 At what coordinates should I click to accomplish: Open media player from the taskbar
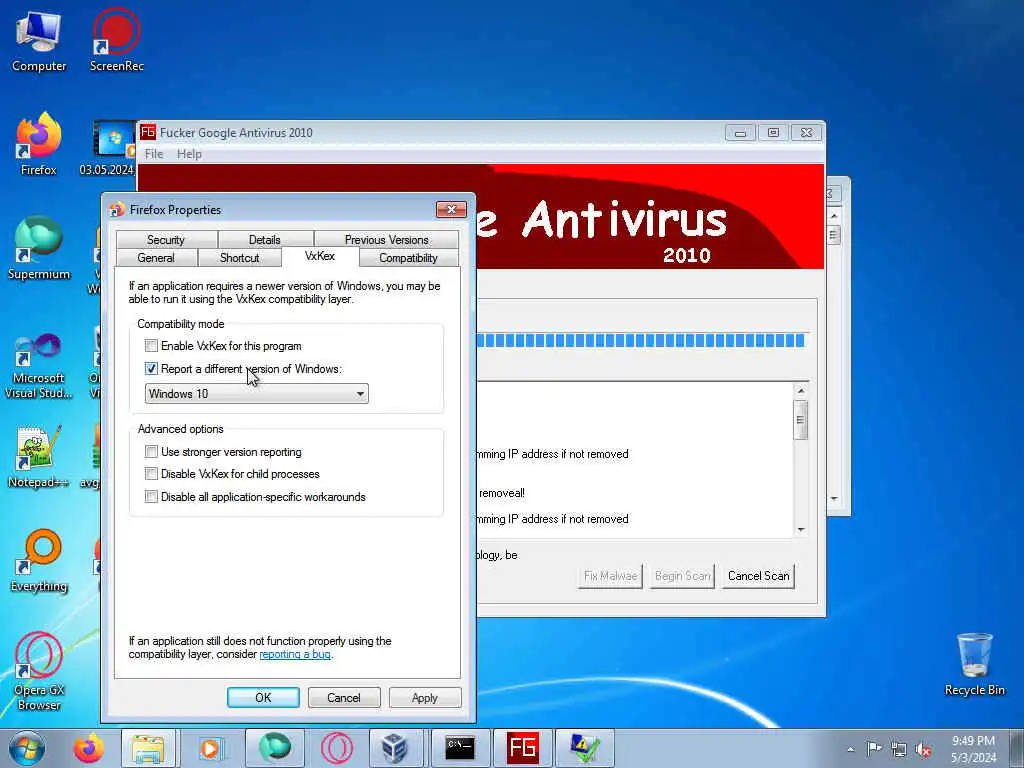[x=210, y=748]
